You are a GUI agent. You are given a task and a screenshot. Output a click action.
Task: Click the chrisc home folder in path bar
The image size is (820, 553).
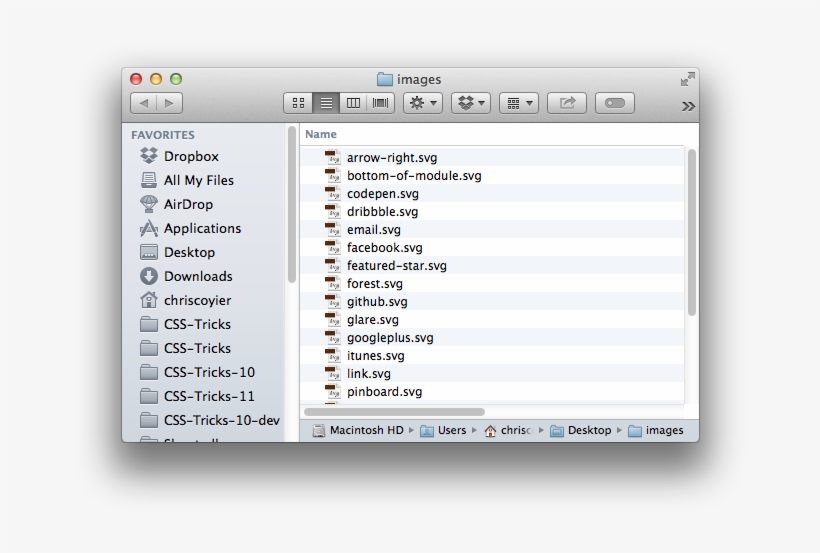[509, 430]
